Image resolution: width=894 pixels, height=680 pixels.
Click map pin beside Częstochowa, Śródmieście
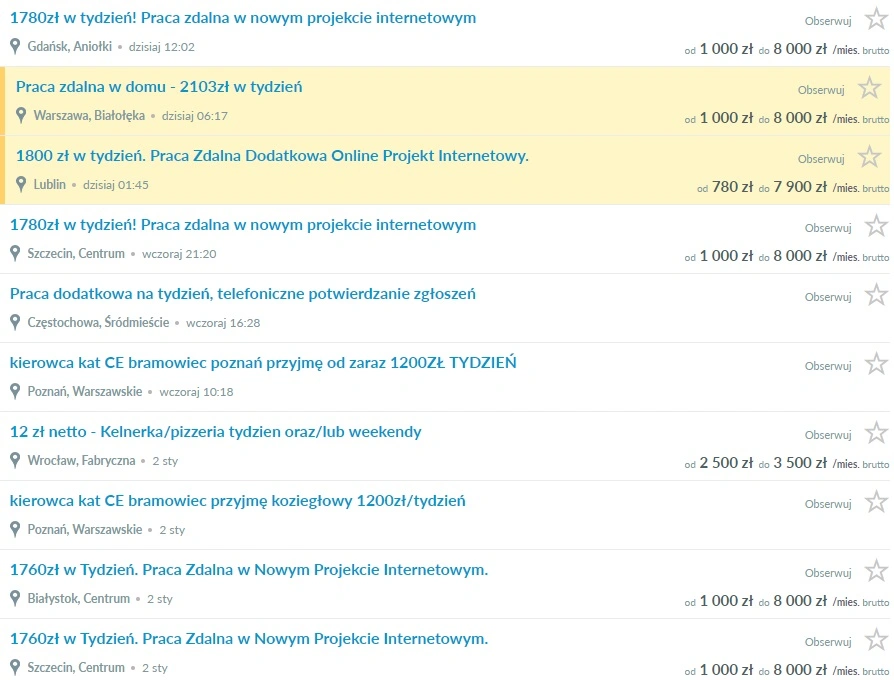15,323
